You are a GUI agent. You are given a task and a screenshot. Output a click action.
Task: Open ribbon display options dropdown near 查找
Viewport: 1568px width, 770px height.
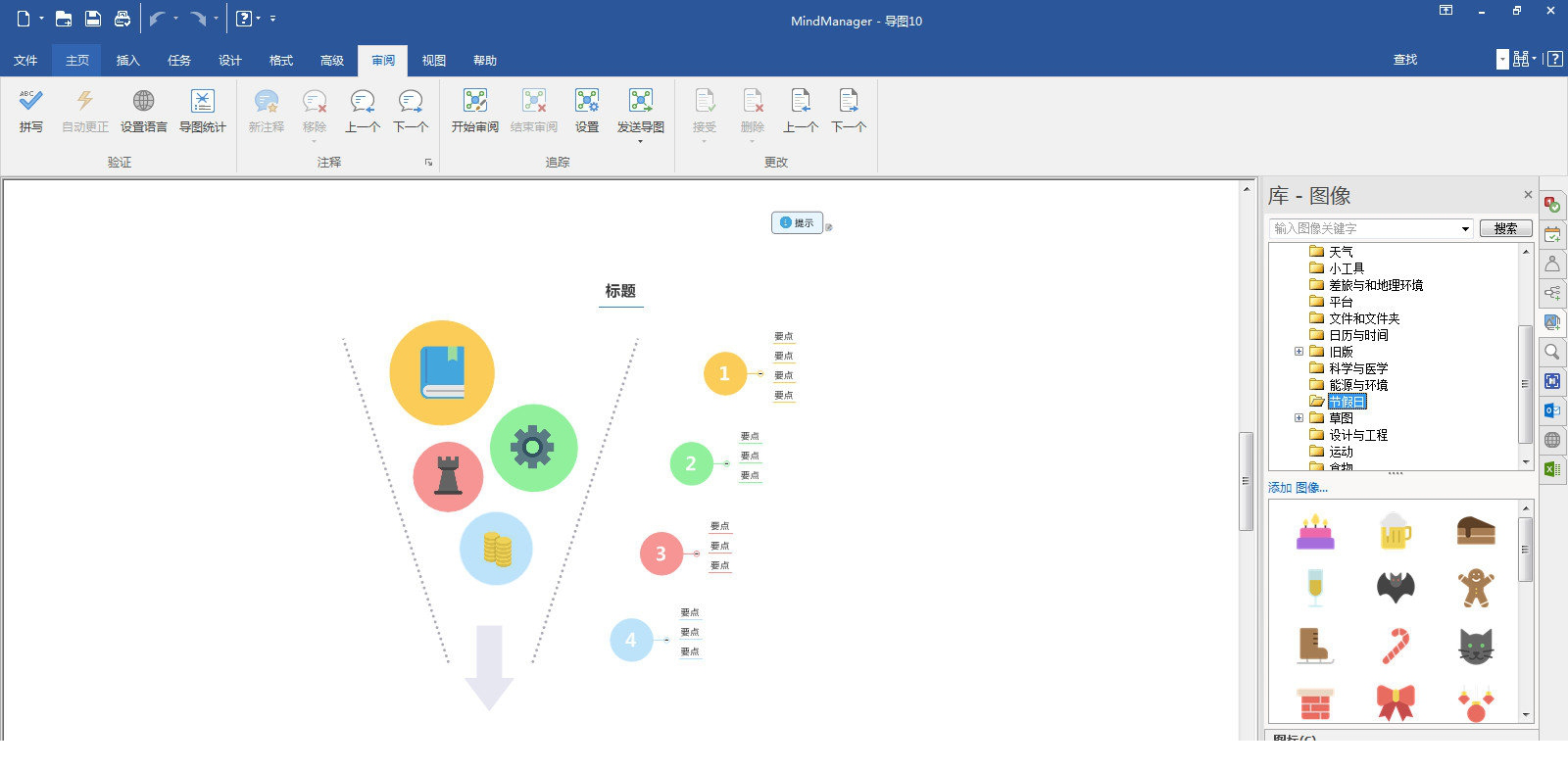click(x=1502, y=60)
